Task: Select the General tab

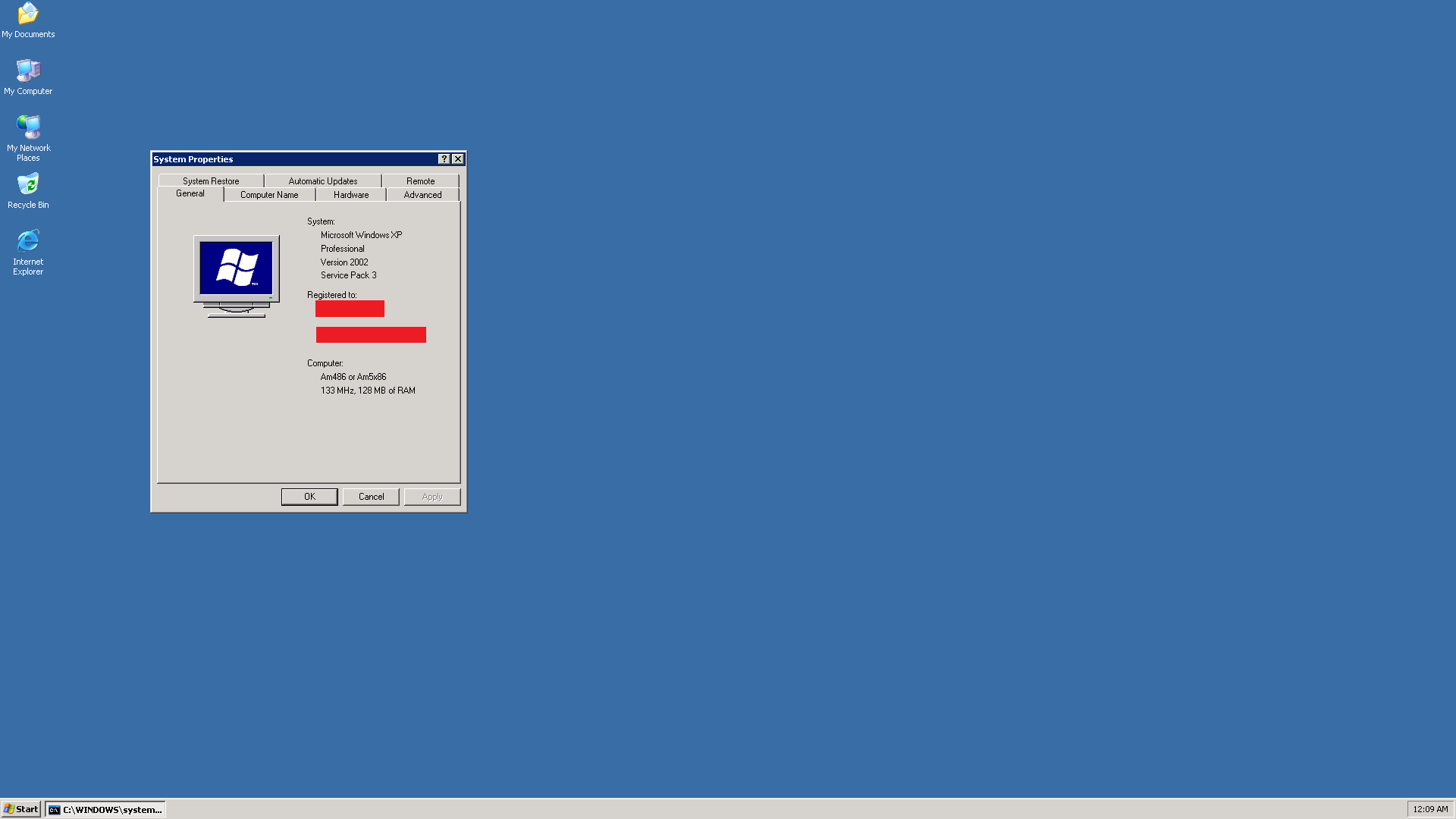Action: click(x=190, y=193)
